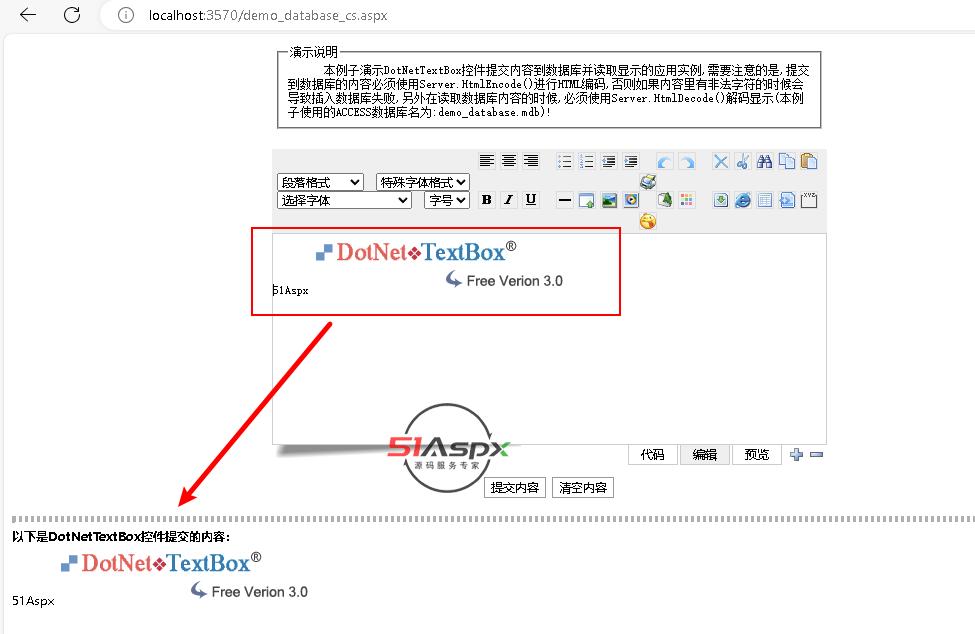975x634 pixels.
Task: Shrink editor with the minus icon
Action: pyautogui.click(x=816, y=454)
